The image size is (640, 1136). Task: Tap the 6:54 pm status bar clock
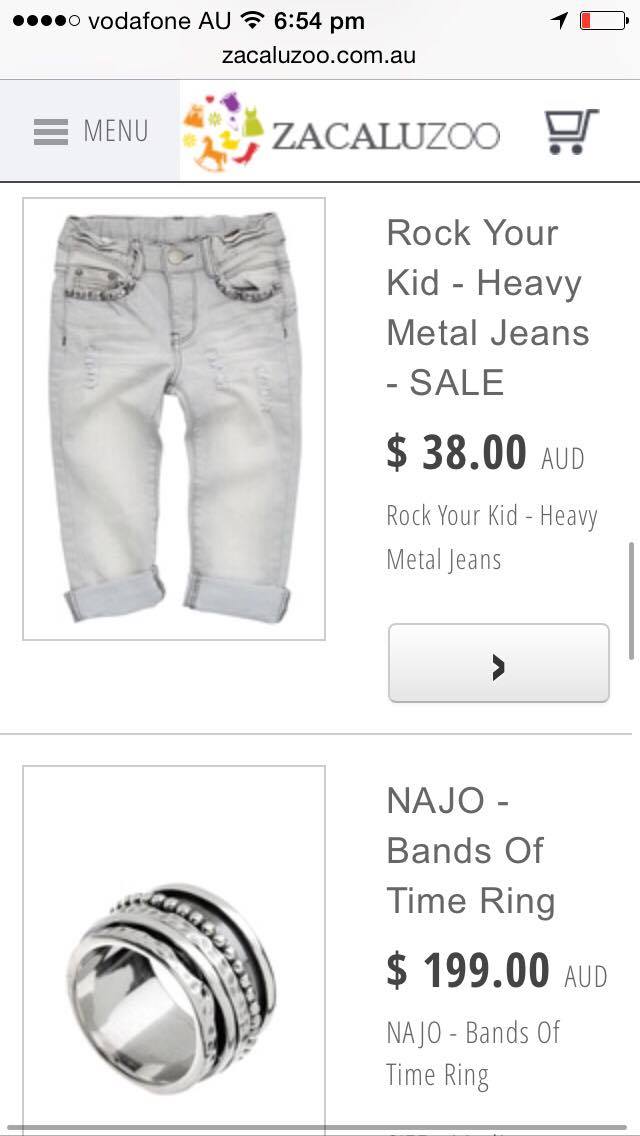click(x=320, y=22)
